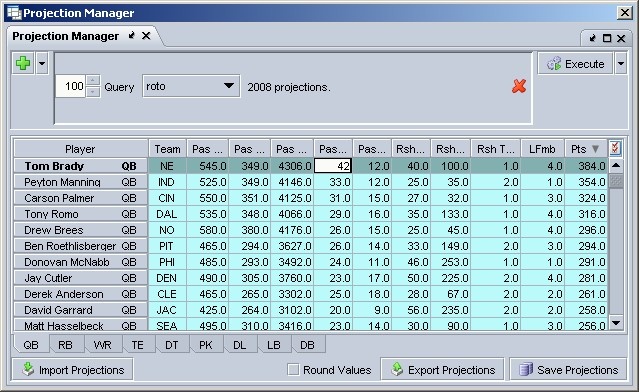Screen dimensions: 639x392
Task: Click the panel pin icon at top right
Action: [593, 38]
